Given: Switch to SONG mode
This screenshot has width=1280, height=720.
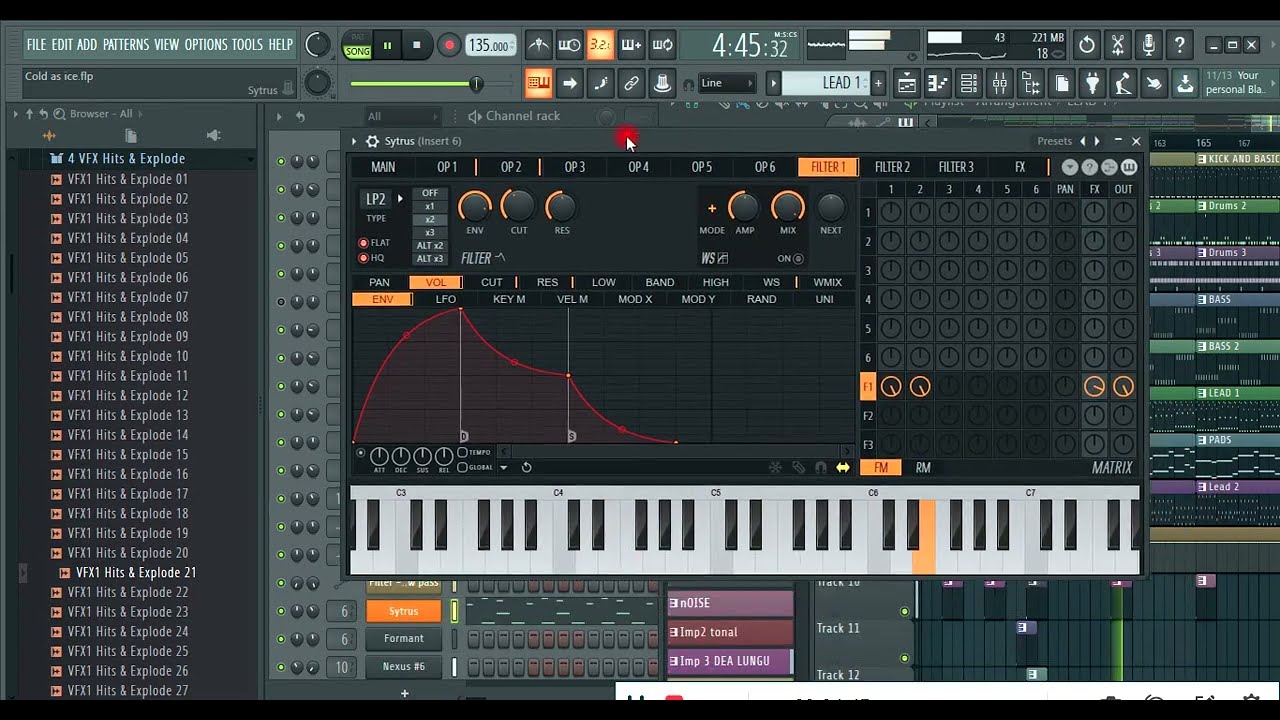Looking at the screenshot, I should 357,51.
